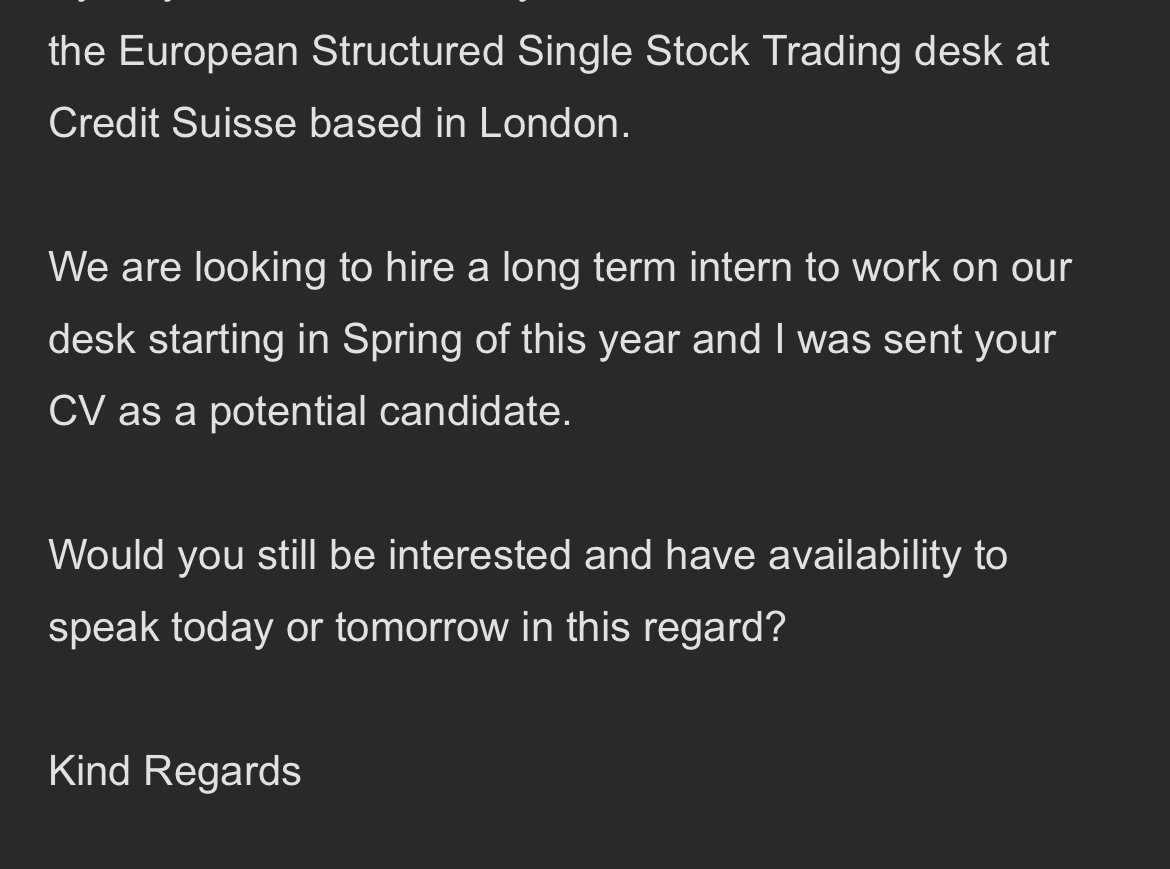Viewport: 1170px width, 869px height.
Task: Click the words "Single Stock Trading"
Action: tap(709, 51)
